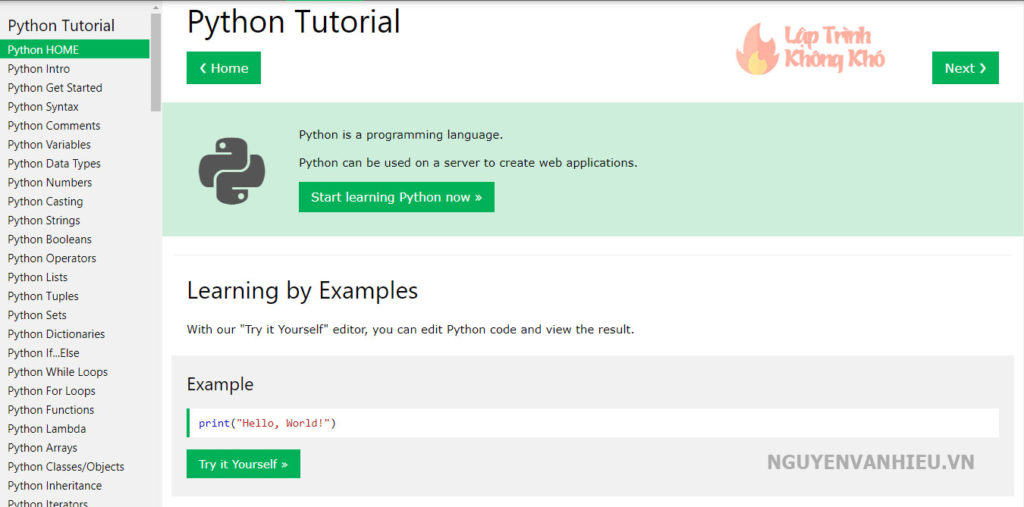
Task: Navigate to Python Variables in sidebar
Action: 49,145
